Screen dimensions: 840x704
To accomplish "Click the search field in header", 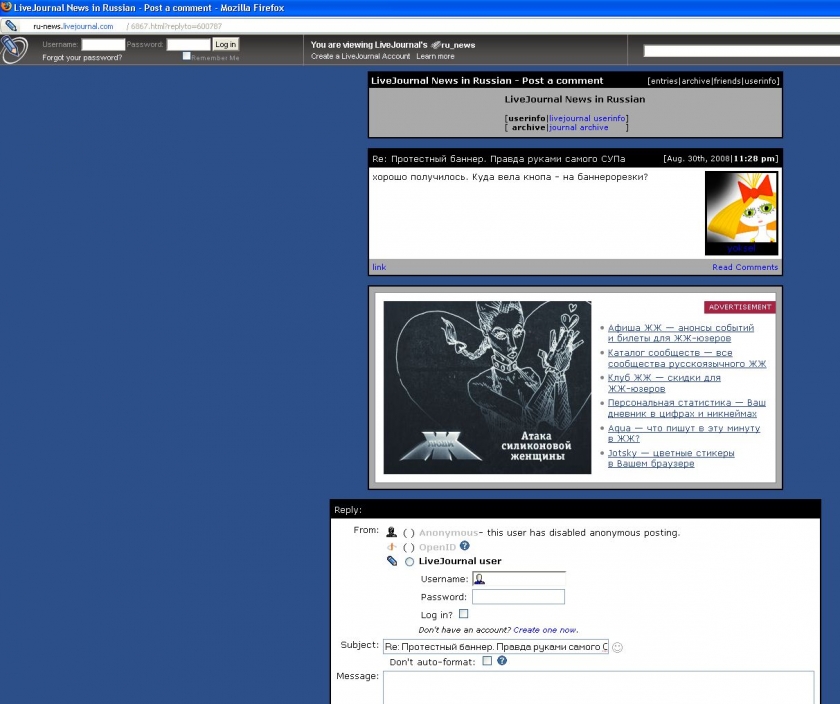I will coord(741,51).
